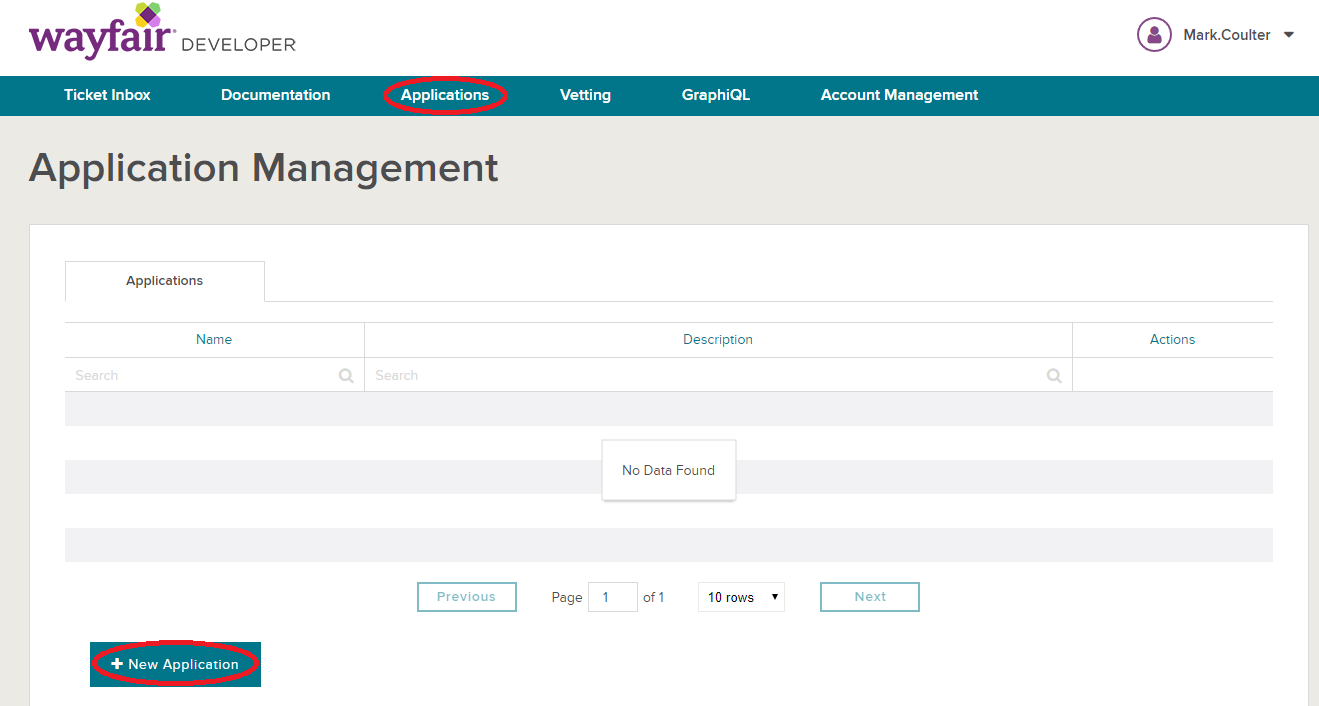Focus the Name search field
The image size is (1319, 706).
(214, 375)
